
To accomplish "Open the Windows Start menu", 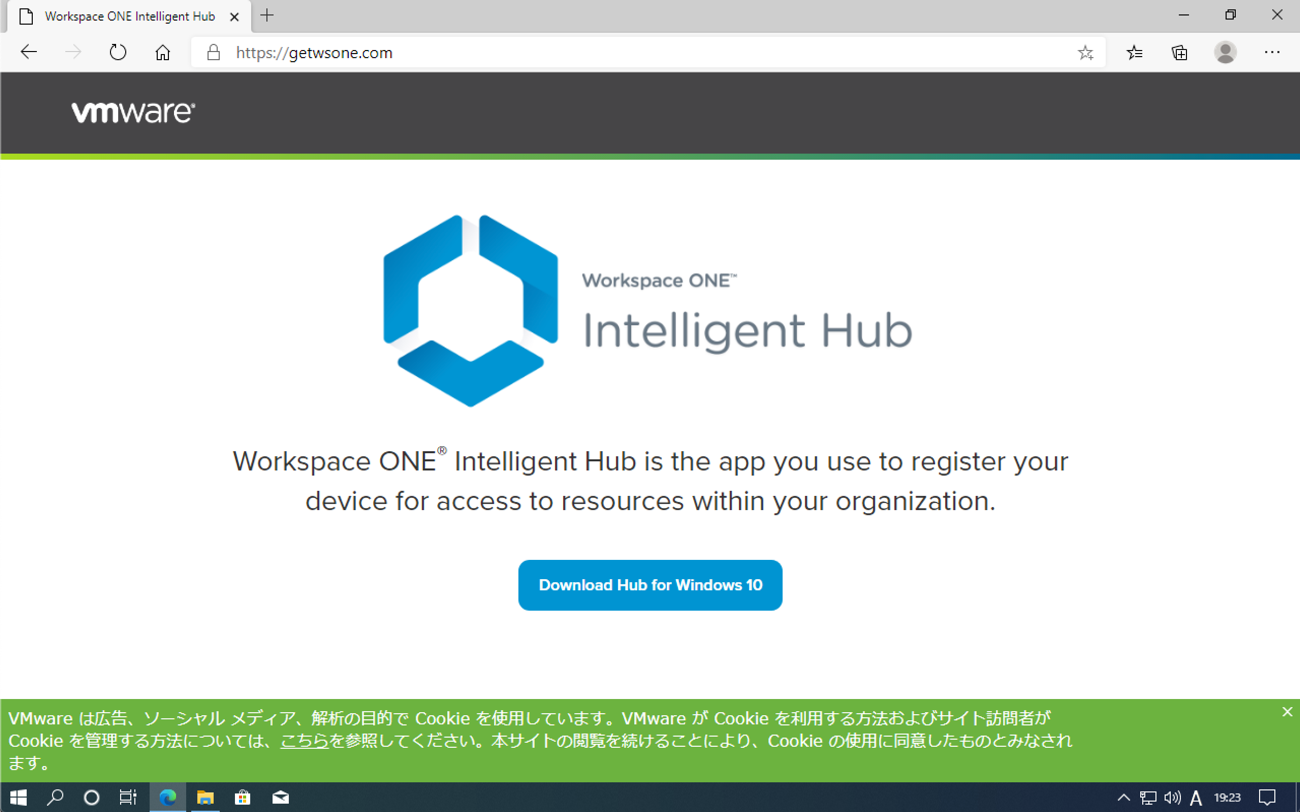I will (x=18, y=797).
